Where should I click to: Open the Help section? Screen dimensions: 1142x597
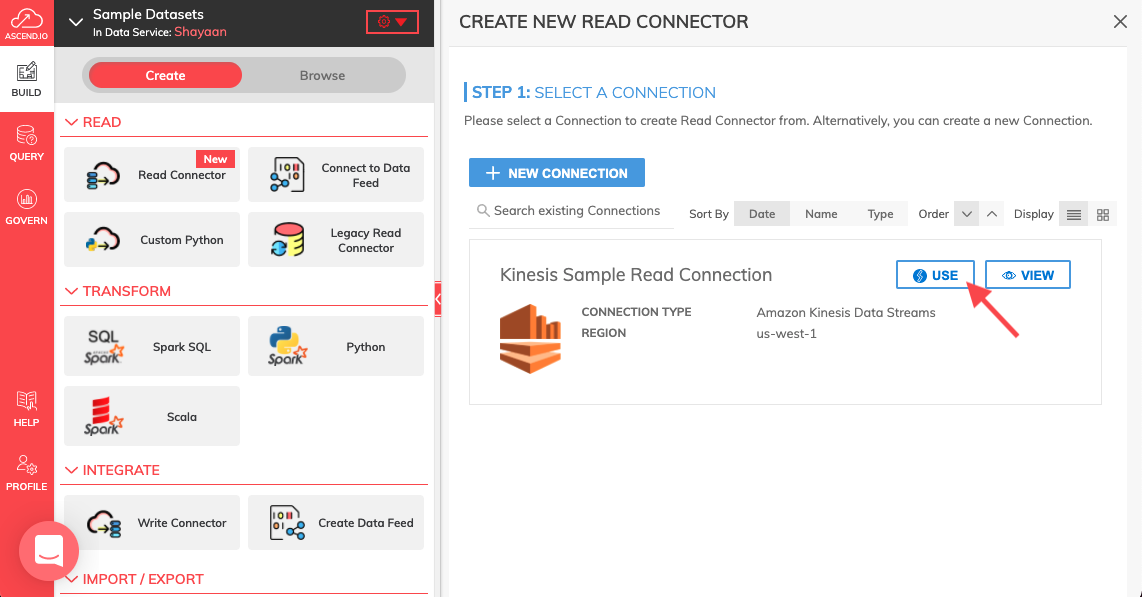point(27,408)
